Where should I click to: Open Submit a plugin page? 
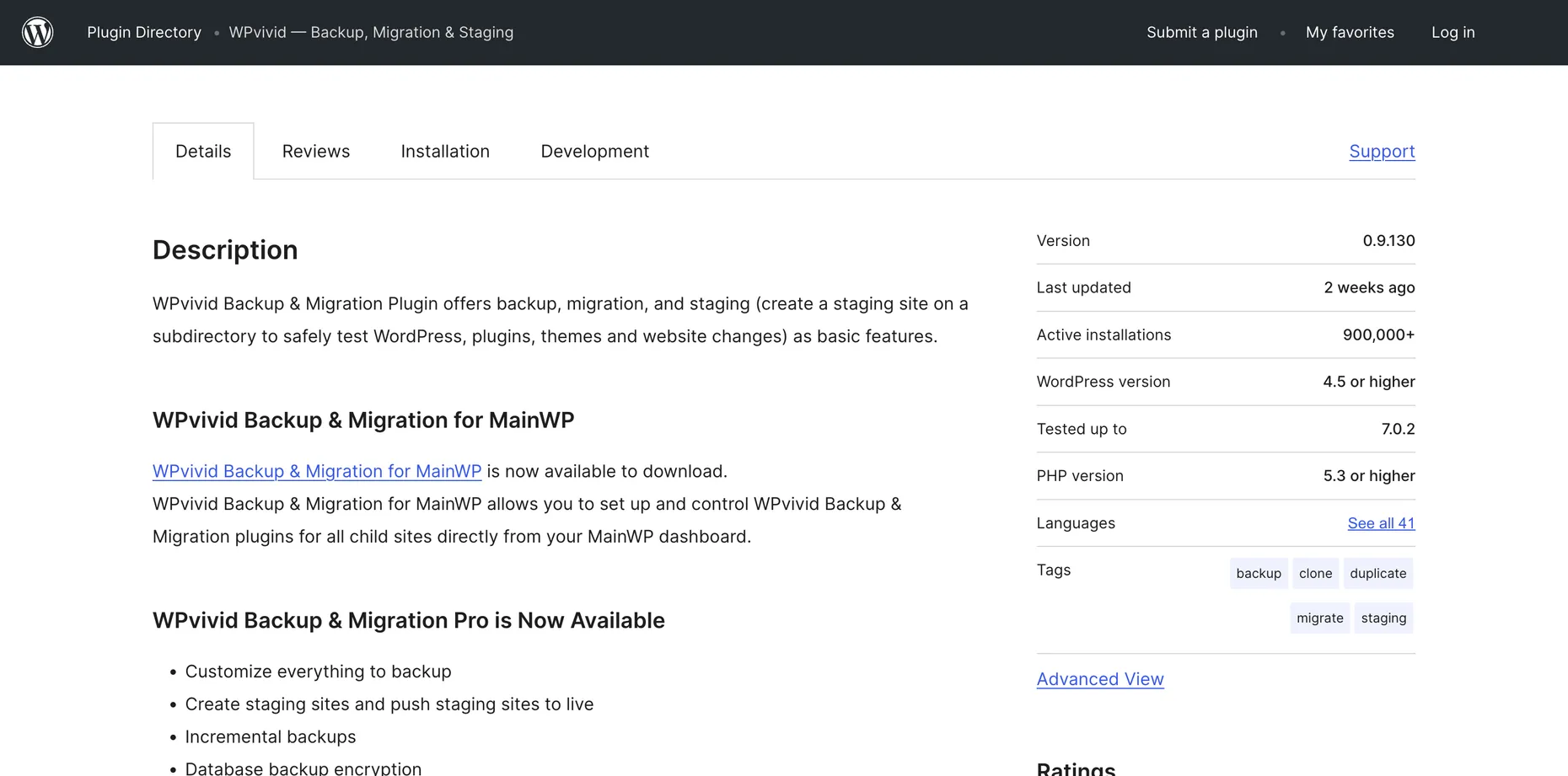1202,32
